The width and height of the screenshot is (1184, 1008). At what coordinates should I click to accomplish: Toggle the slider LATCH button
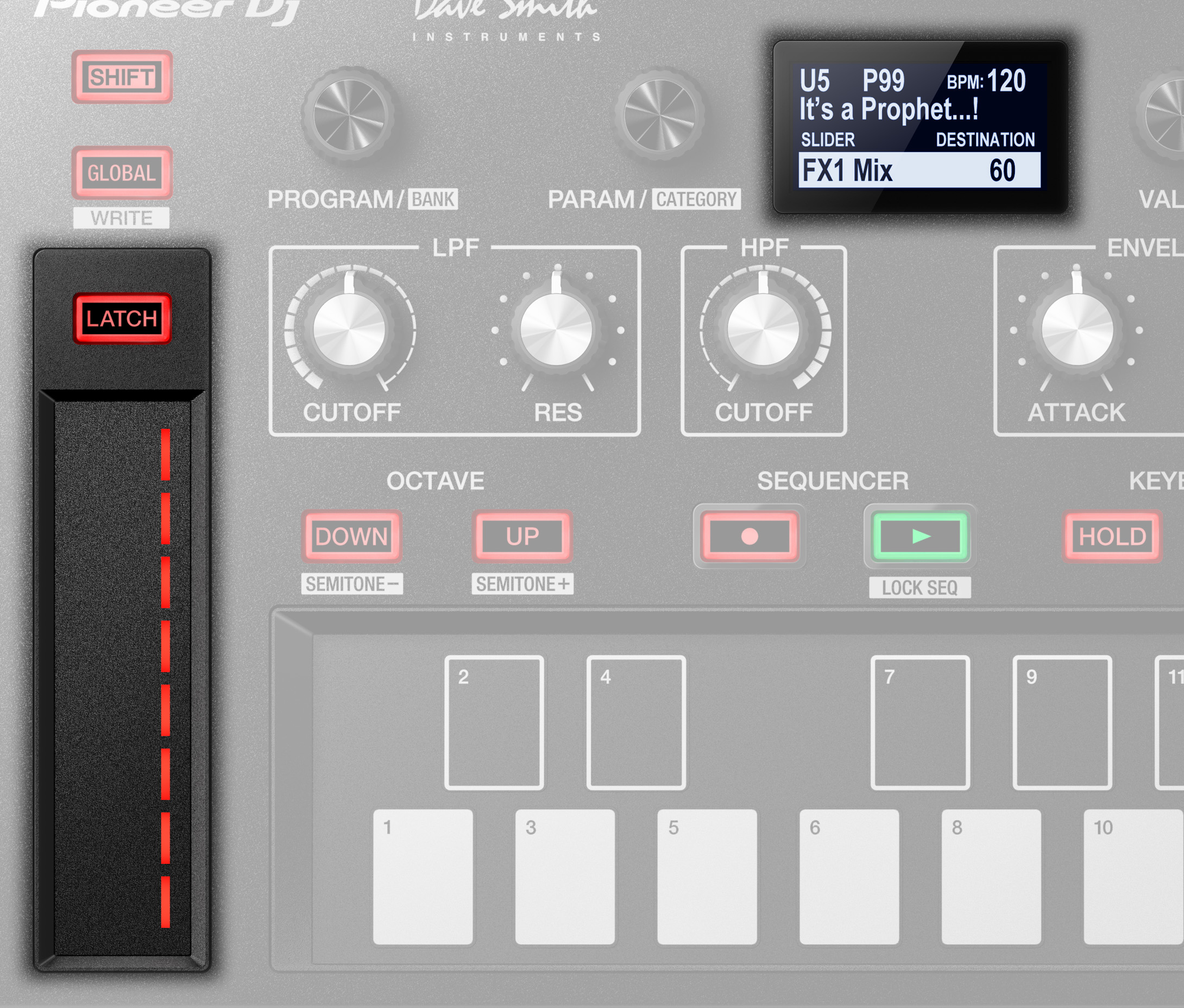pos(122,318)
